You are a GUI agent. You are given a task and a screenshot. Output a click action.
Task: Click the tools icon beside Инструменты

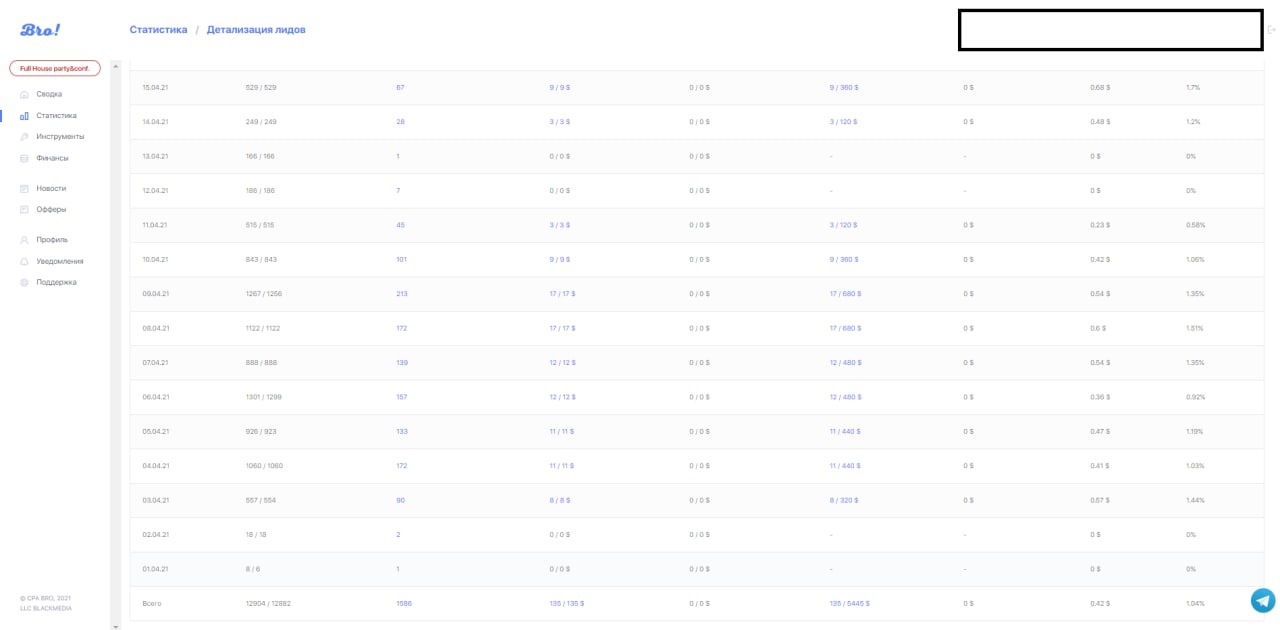click(25, 137)
